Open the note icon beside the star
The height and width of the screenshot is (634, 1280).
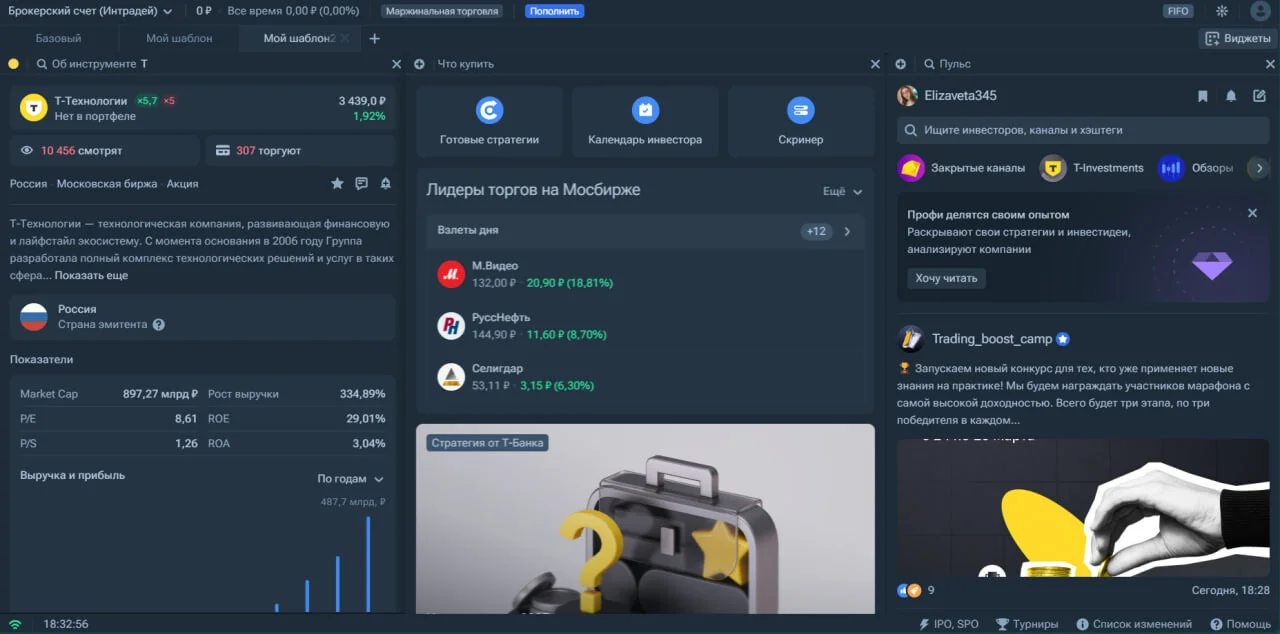point(361,184)
